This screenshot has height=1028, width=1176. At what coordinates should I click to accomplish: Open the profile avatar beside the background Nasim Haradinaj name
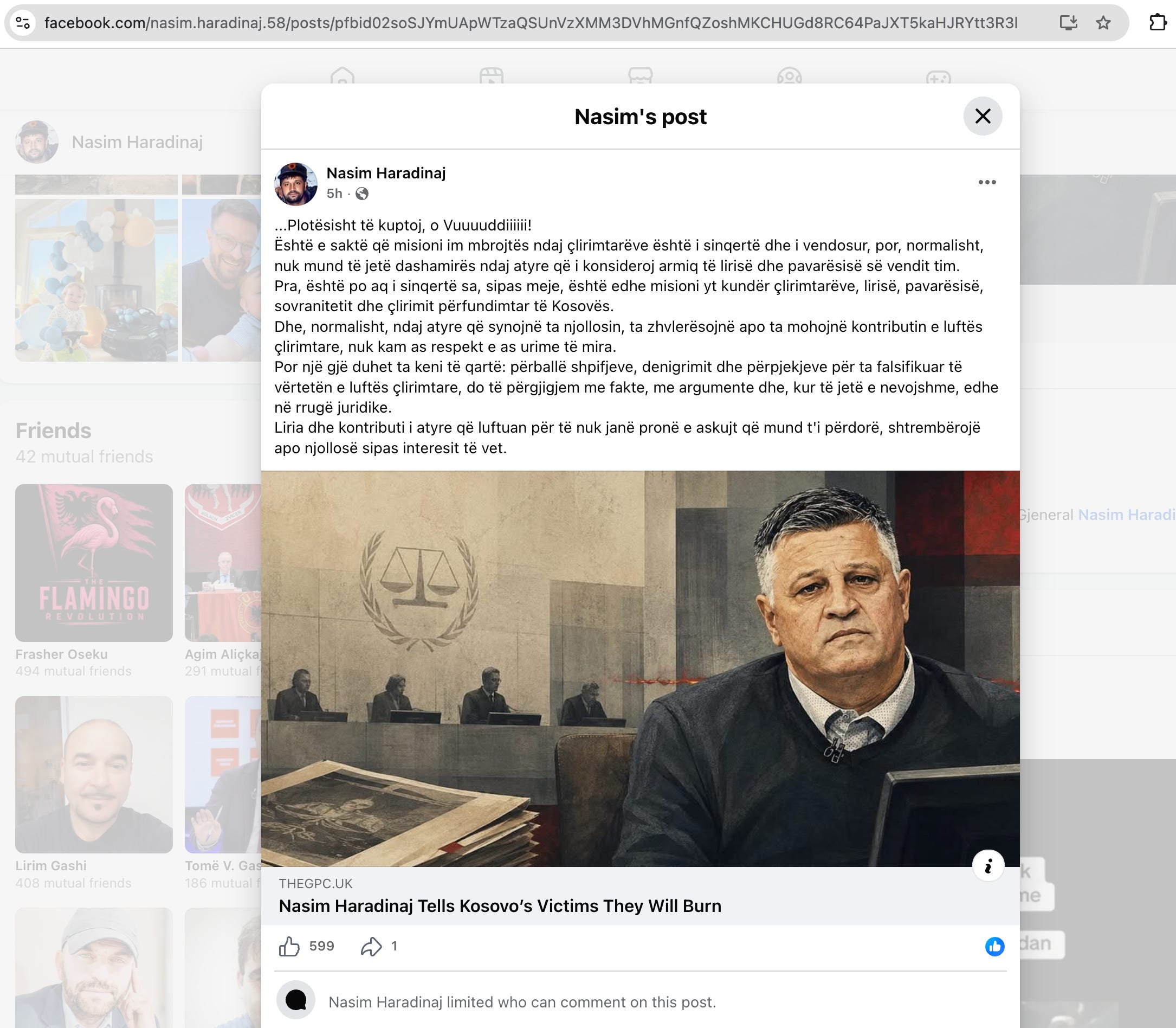37,142
